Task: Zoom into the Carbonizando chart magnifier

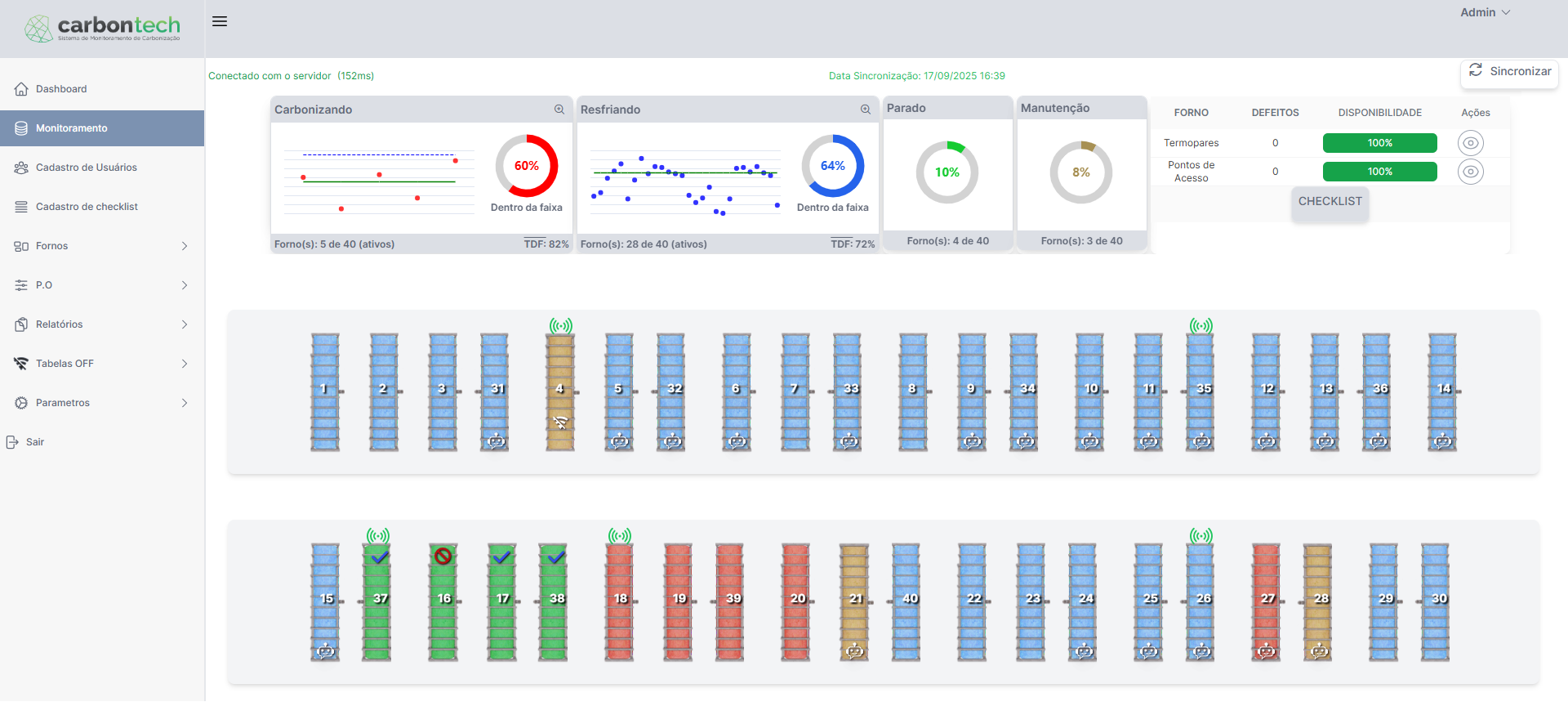Action: (559, 110)
